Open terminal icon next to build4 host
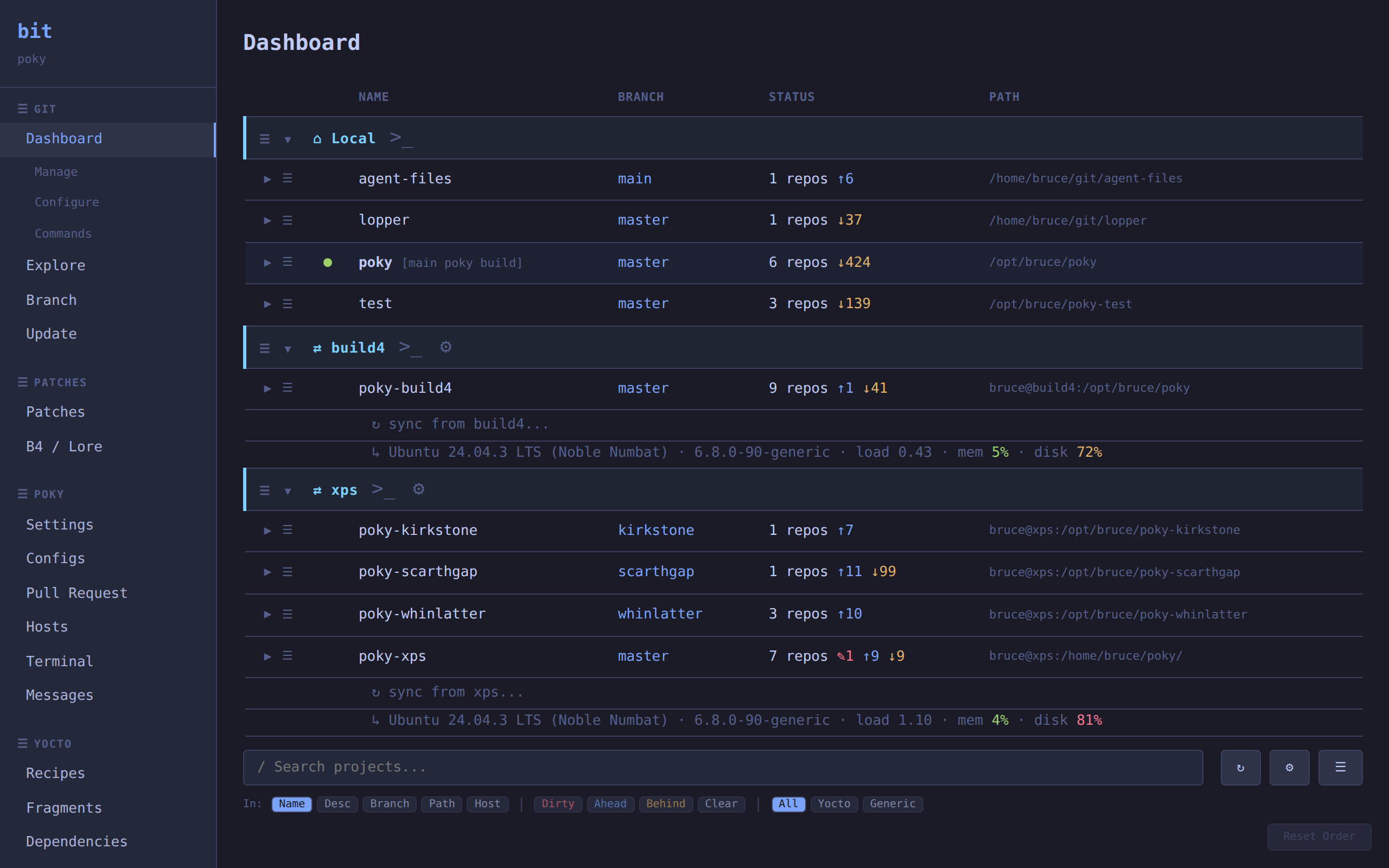The height and width of the screenshot is (868, 1389). (410, 347)
